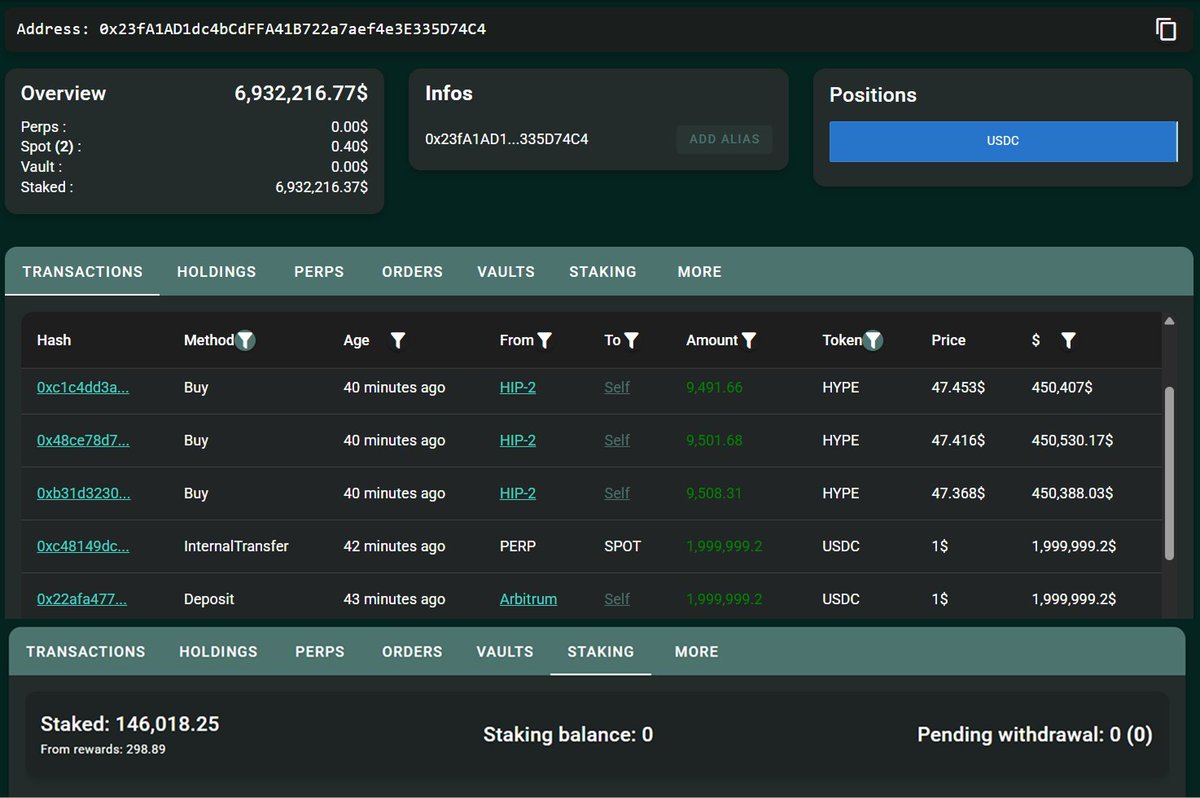Open the Method column filter
Viewport: 1200px width, 798px height.
coord(245,340)
